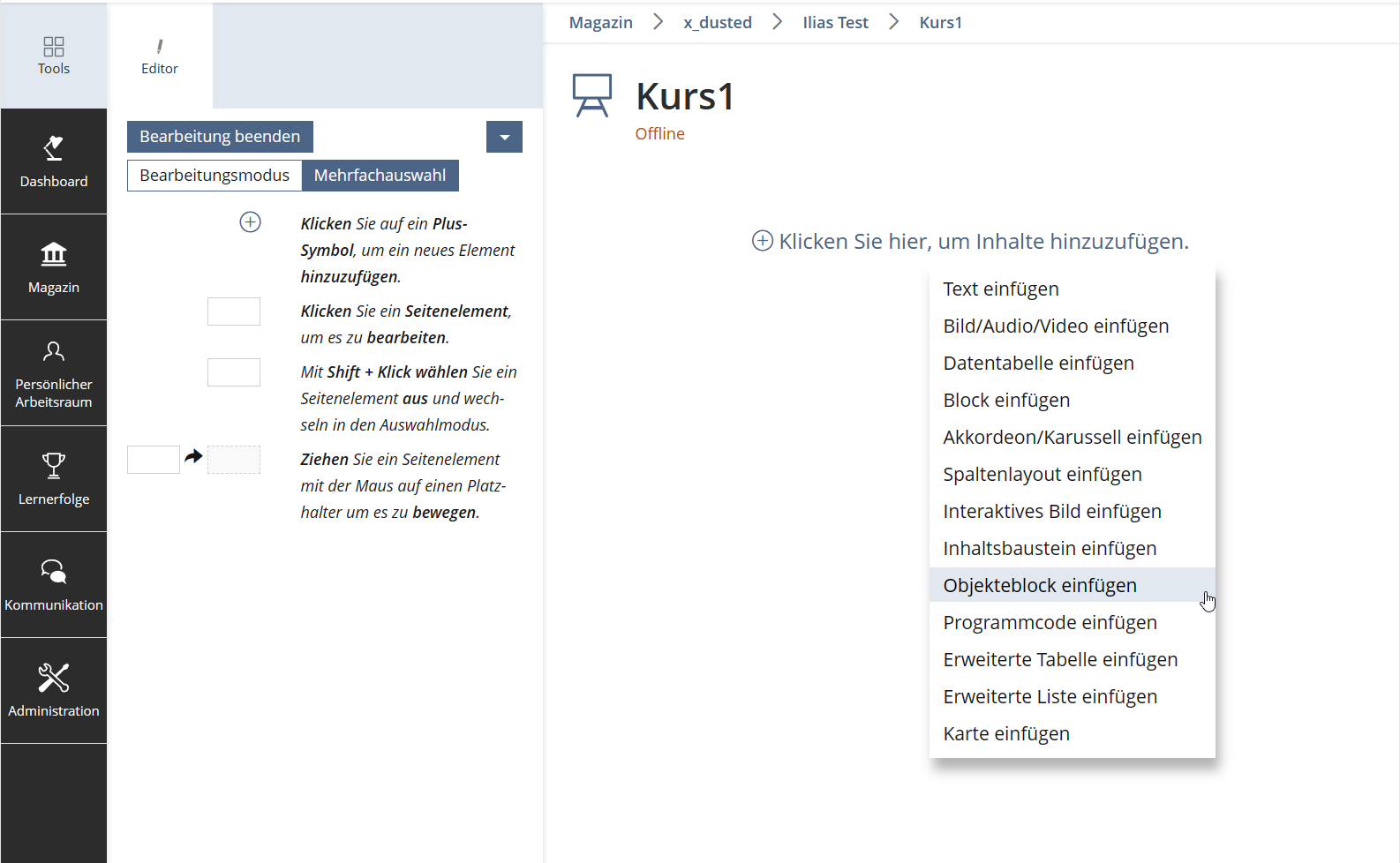
Task: Click the Kurs1 course icon
Action: click(591, 95)
